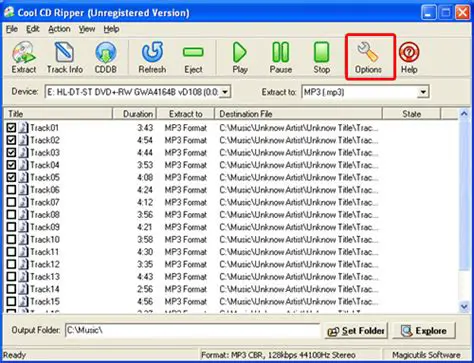Check the Track09 checkbox

pos(11,227)
